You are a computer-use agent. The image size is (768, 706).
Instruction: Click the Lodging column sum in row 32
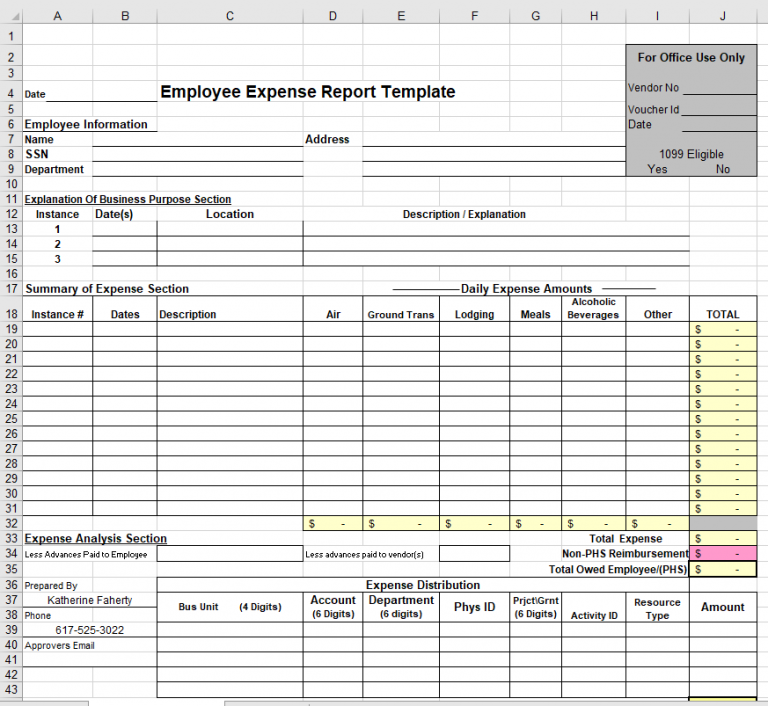pos(474,524)
